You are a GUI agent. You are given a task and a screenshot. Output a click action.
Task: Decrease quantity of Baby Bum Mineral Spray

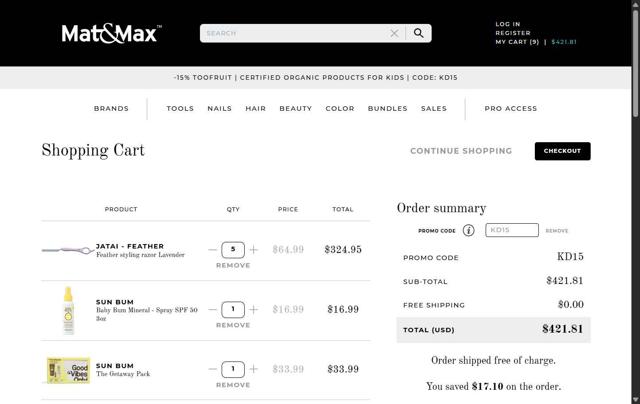click(x=212, y=310)
